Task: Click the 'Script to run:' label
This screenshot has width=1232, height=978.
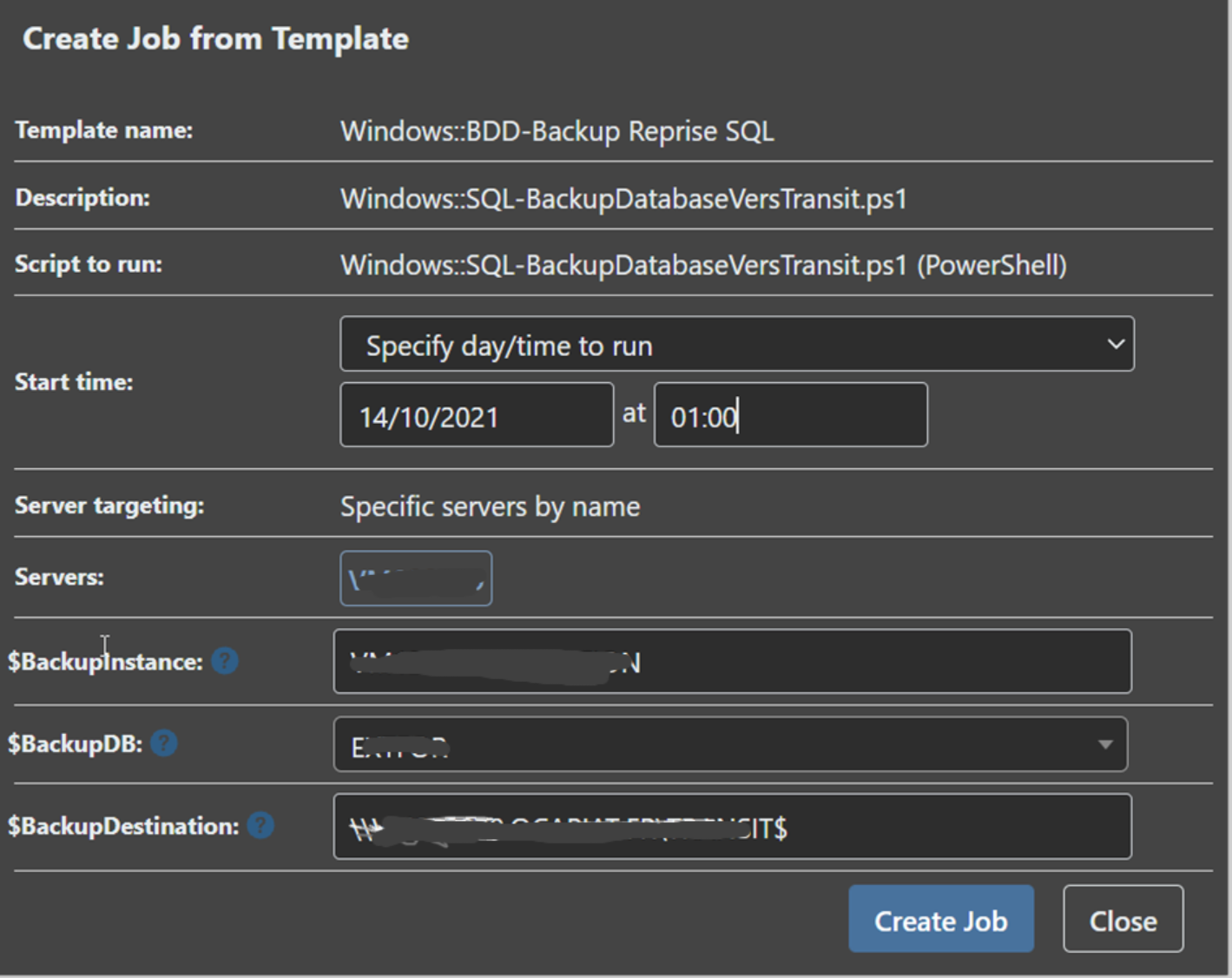Action: coord(89,264)
